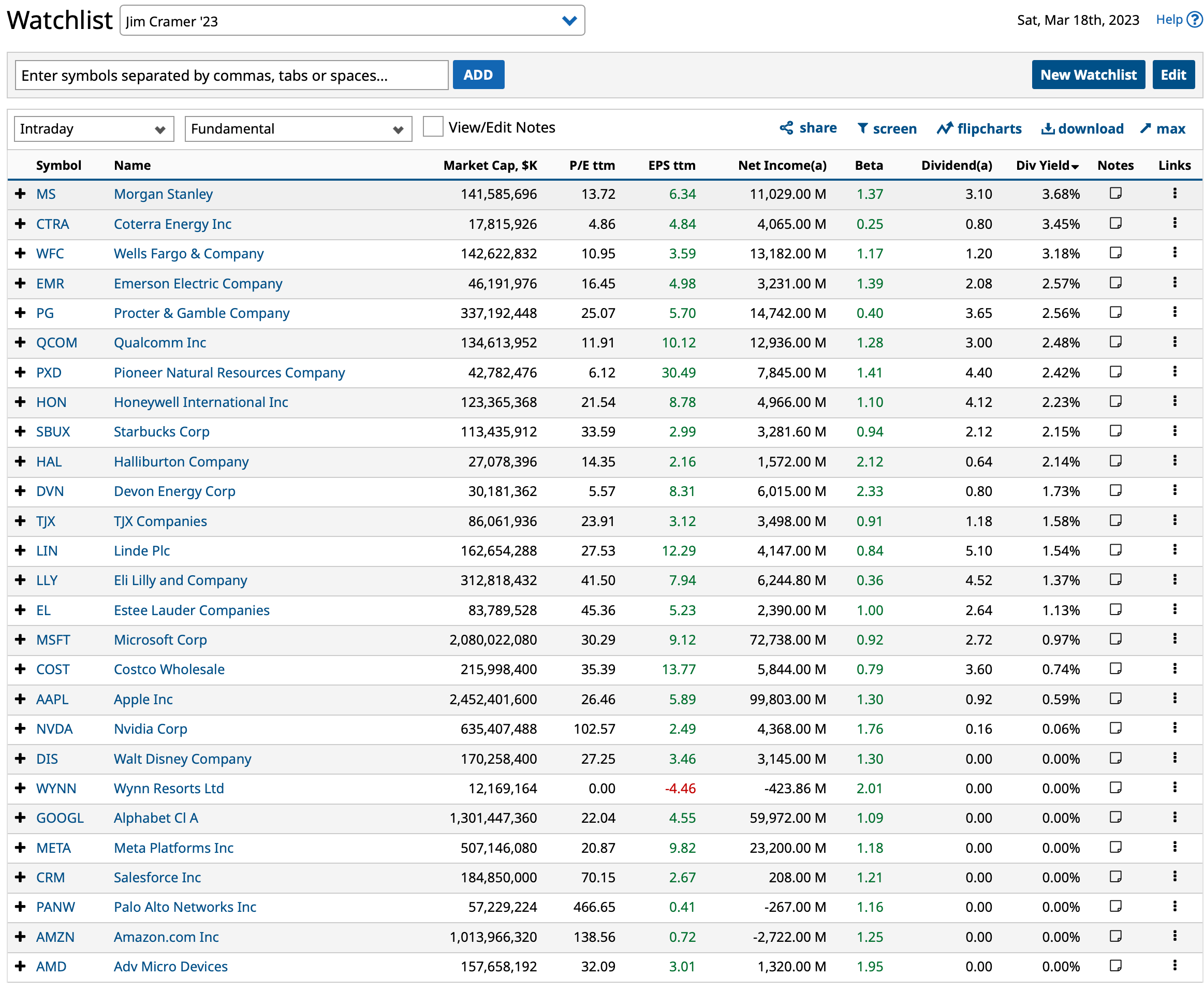Download the watchlist data
1204x990 pixels.
1082,128
